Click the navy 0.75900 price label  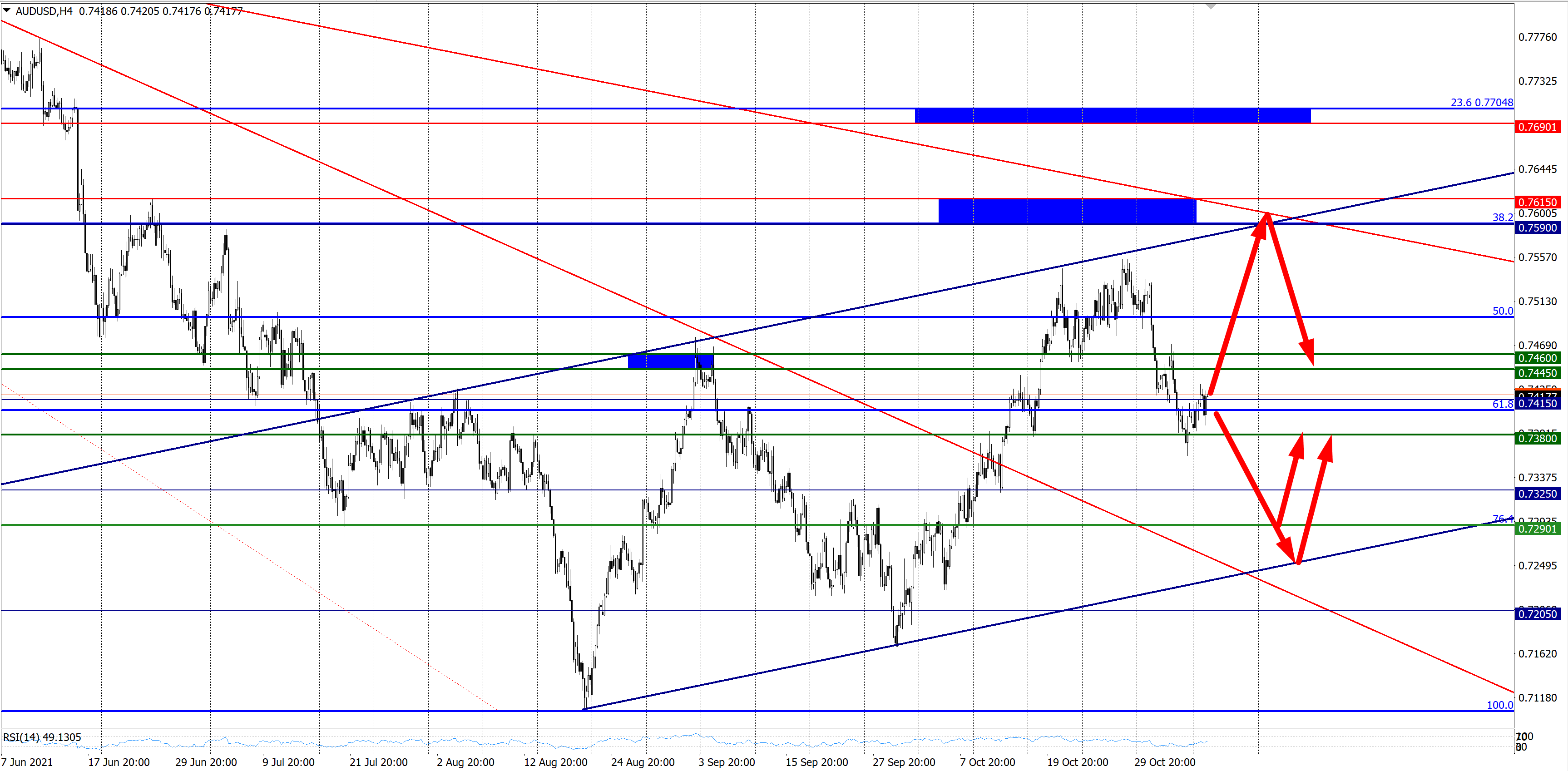pyautogui.click(x=1537, y=227)
